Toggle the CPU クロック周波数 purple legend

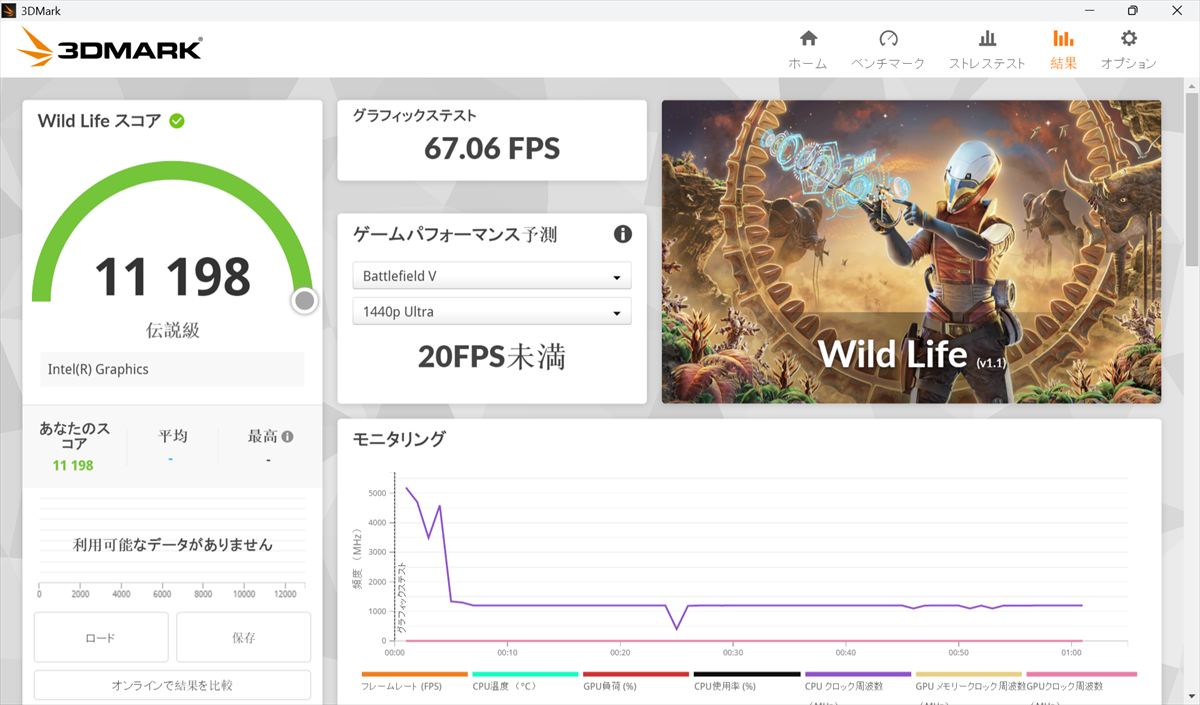[857, 675]
